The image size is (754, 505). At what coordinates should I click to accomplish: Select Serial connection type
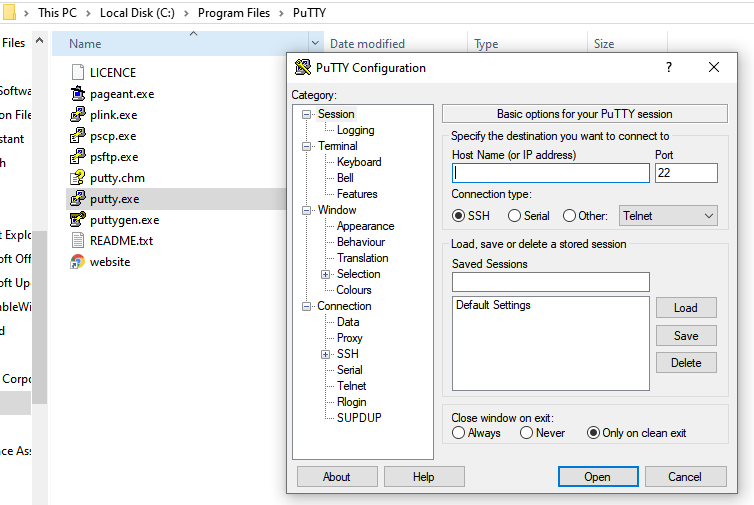514,215
